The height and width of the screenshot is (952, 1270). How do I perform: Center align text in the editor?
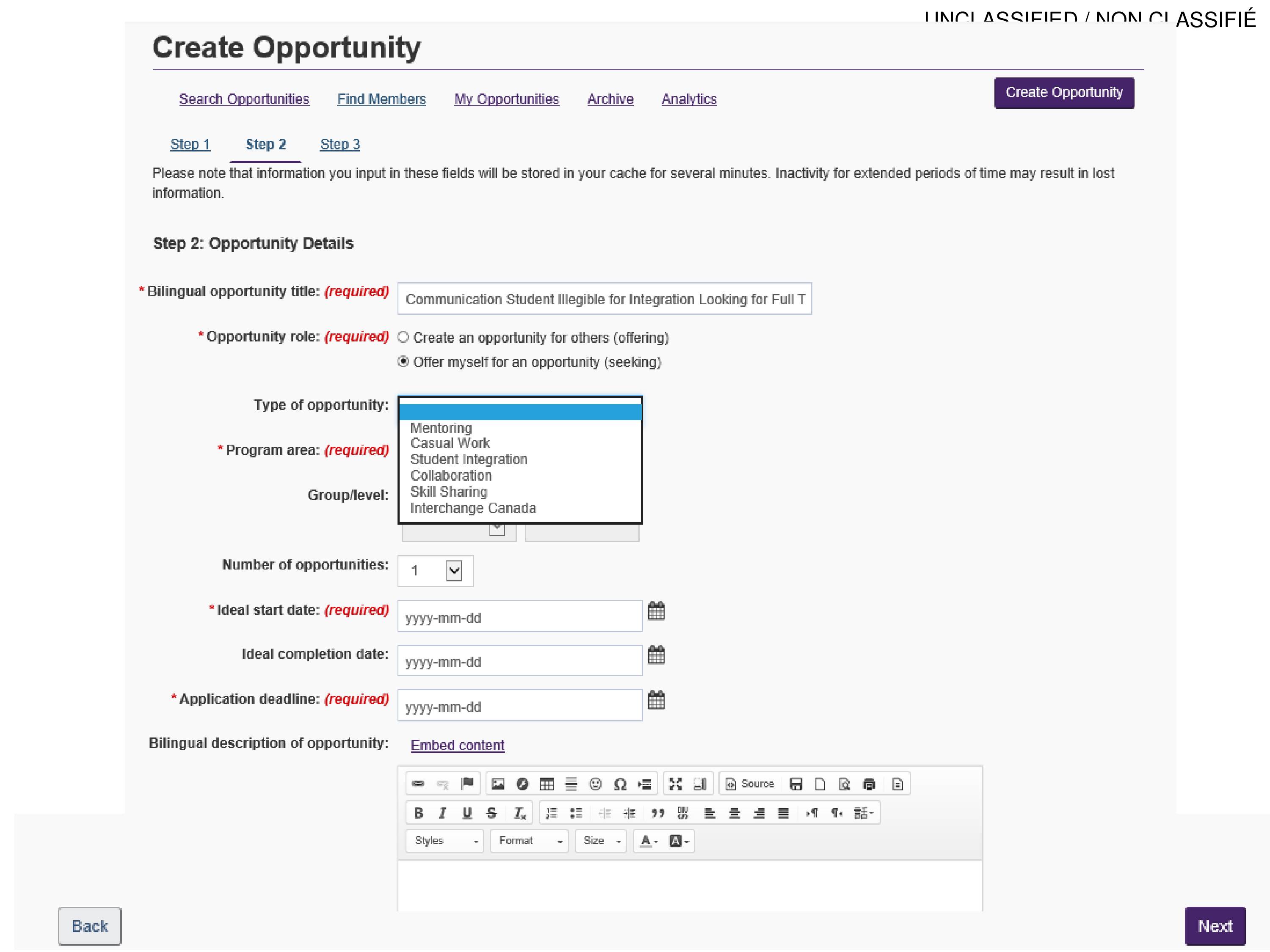[x=734, y=813]
